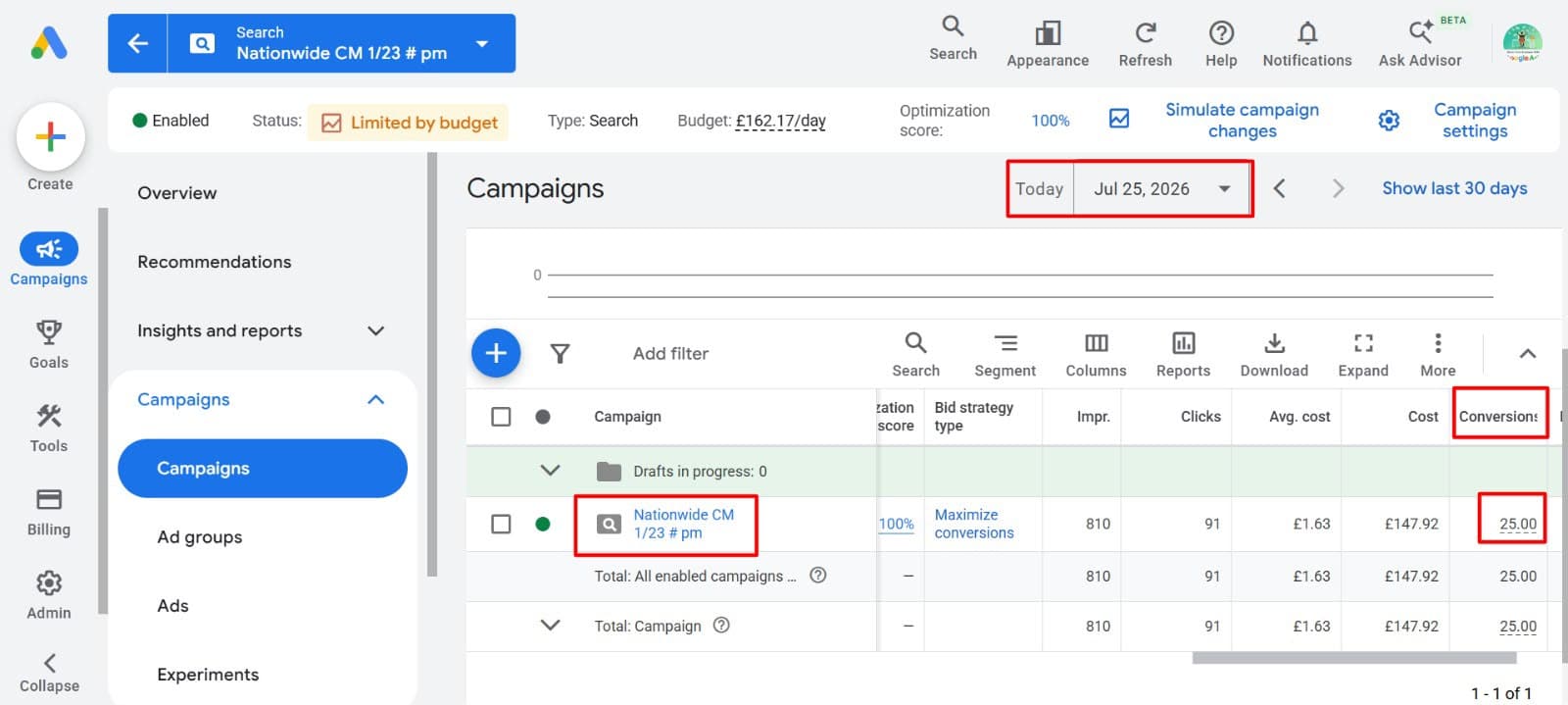Open the More options menu
Viewport: 1568px width, 705px height.
(x=1438, y=354)
